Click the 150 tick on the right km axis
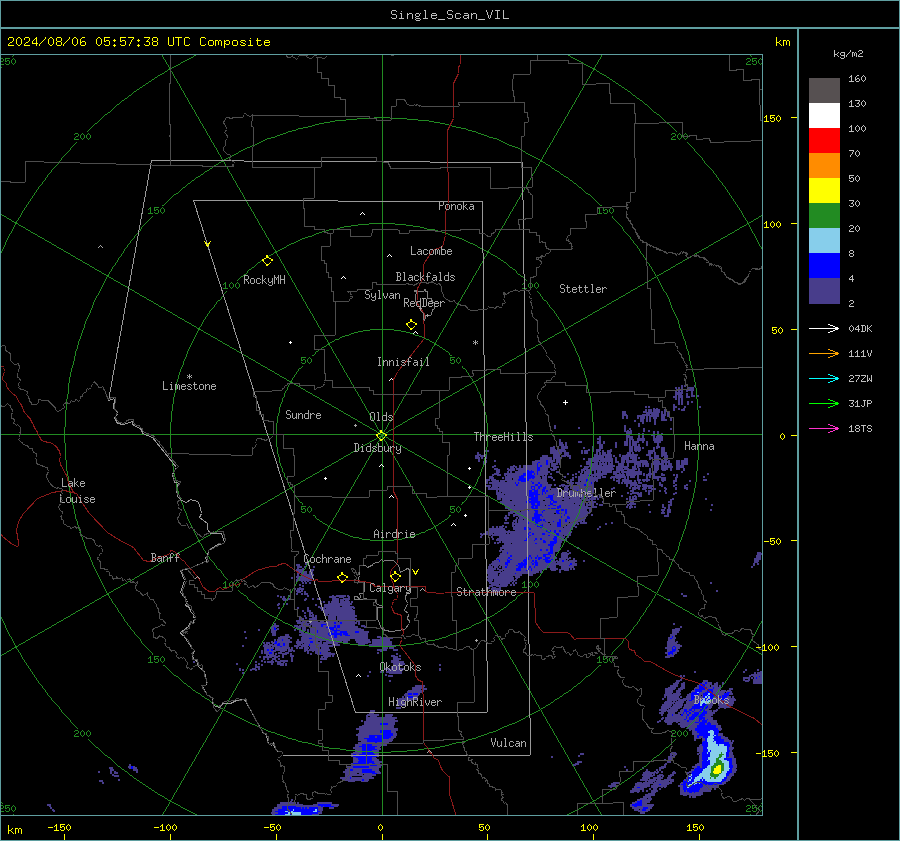Screen dimensions: 900x841 pyautogui.click(x=773, y=118)
